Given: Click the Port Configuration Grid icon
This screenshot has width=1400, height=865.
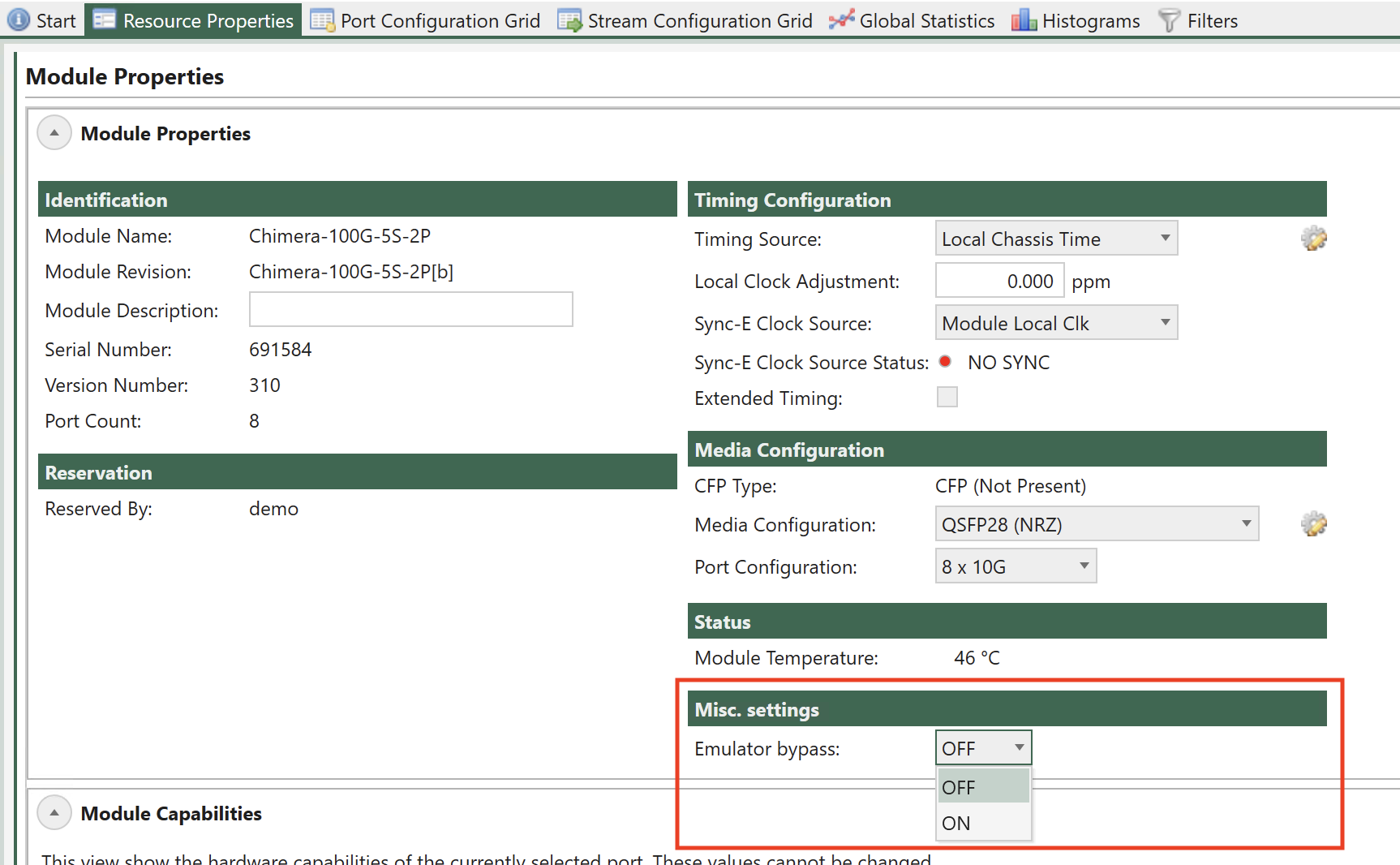Looking at the screenshot, I should point(322,20).
